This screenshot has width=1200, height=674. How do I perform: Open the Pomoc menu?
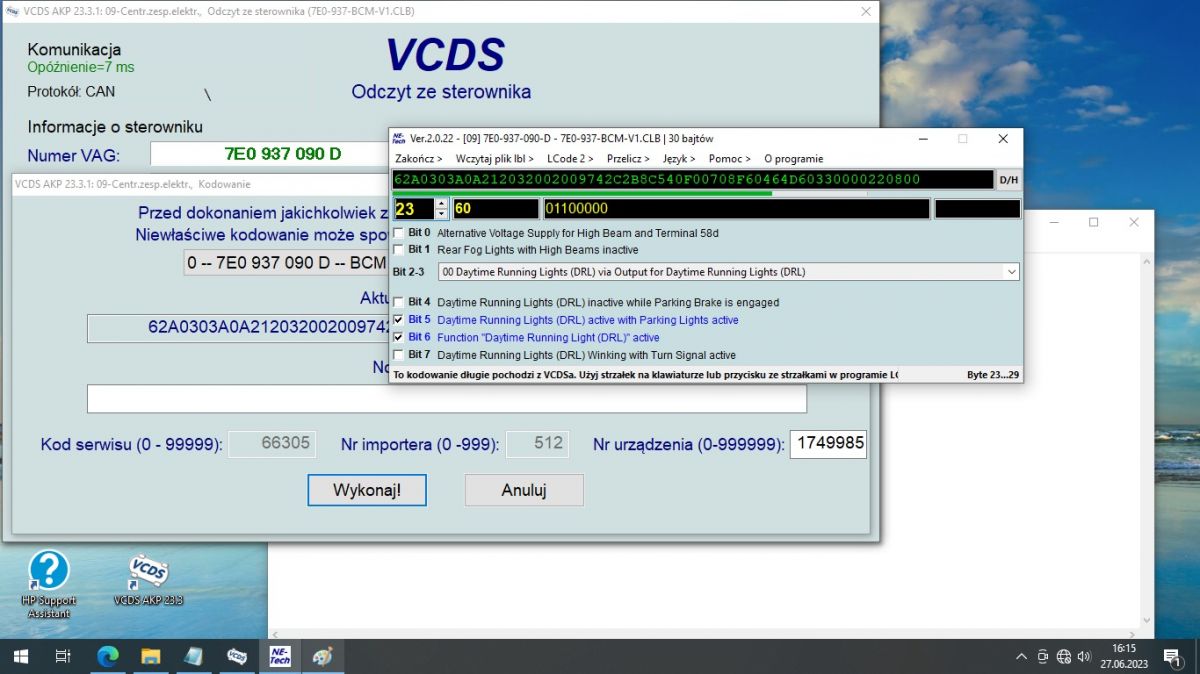tap(730, 159)
